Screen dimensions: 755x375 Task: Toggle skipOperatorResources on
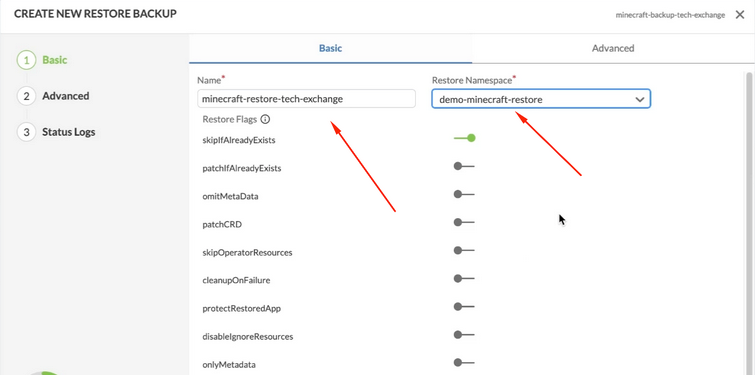click(464, 250)
